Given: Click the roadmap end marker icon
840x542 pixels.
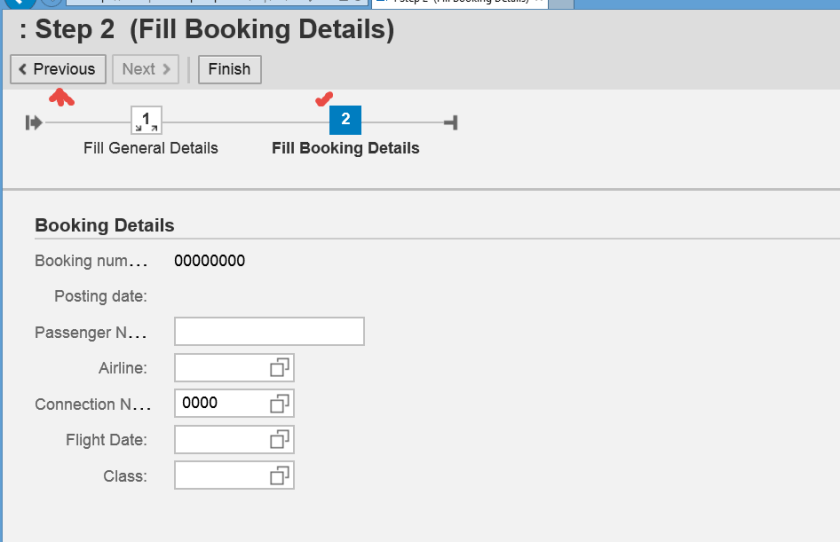Looking at the screenshot, I should pos(451,122).
